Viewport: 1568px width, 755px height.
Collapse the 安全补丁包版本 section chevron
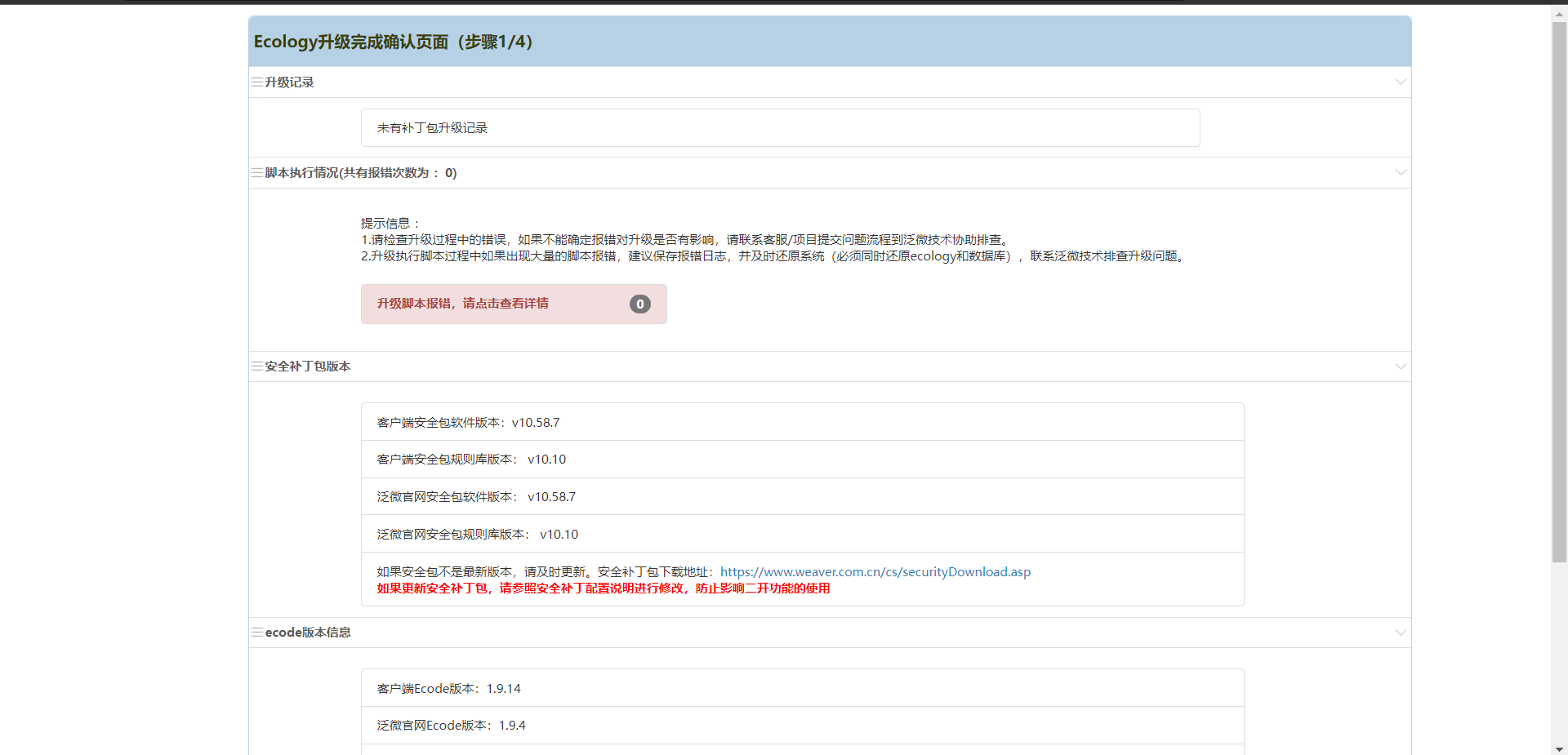1401,366
